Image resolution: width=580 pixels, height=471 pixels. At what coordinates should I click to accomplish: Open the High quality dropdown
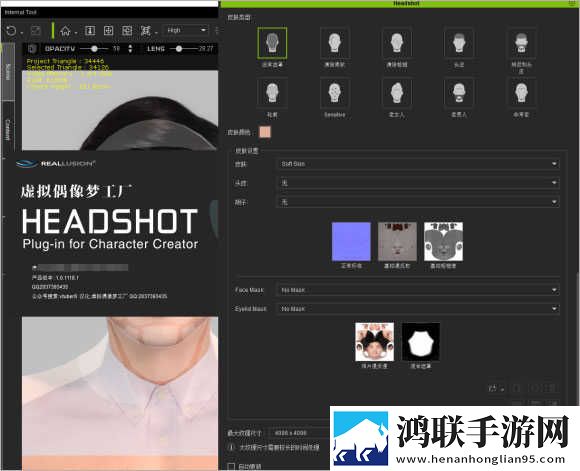point(186,30)
